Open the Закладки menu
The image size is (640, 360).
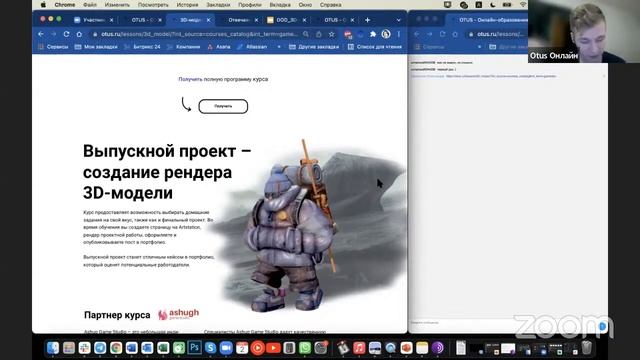[218, 5]
